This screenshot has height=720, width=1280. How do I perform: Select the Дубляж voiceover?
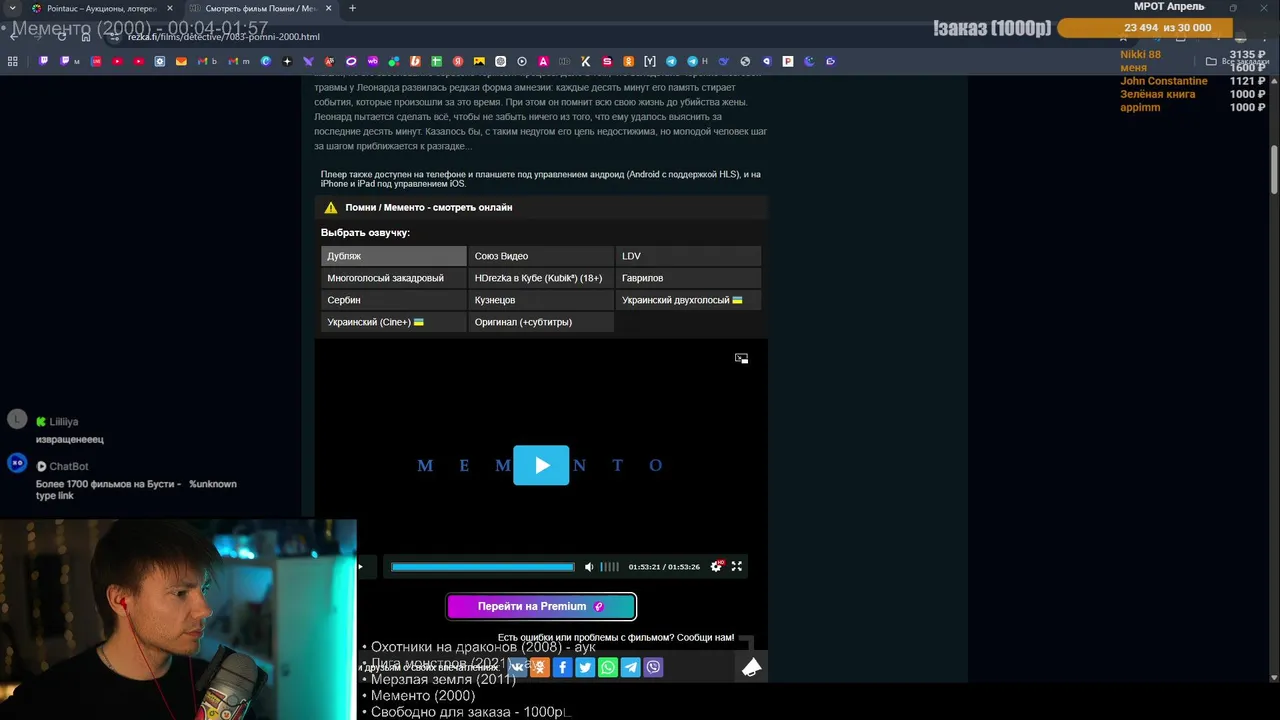coord(393,256)
